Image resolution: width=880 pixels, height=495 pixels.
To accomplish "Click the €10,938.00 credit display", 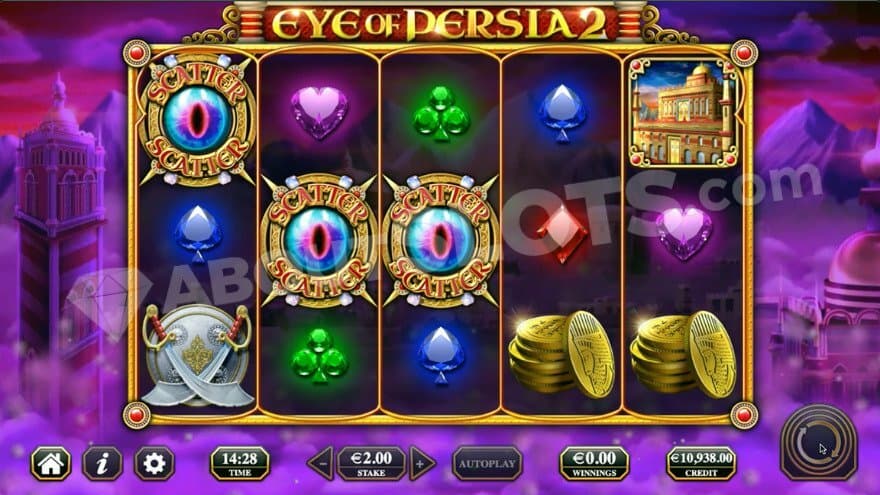I will pyautogui.click(x=701, y=464).
